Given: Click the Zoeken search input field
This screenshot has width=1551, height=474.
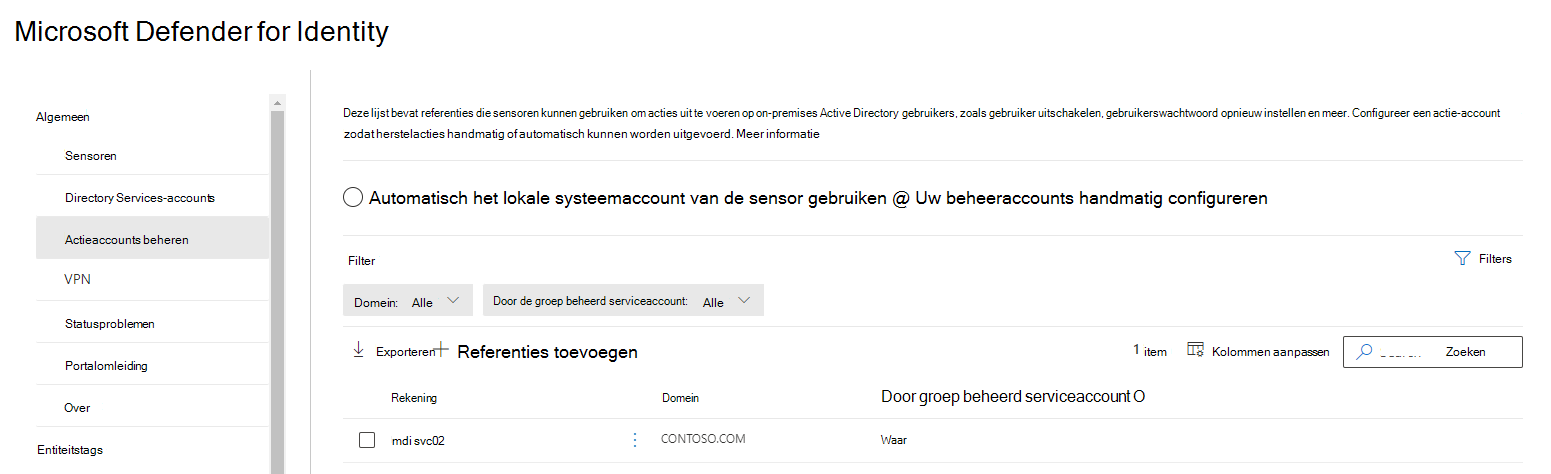Looking at the screenshot, I should (1433, 351).
